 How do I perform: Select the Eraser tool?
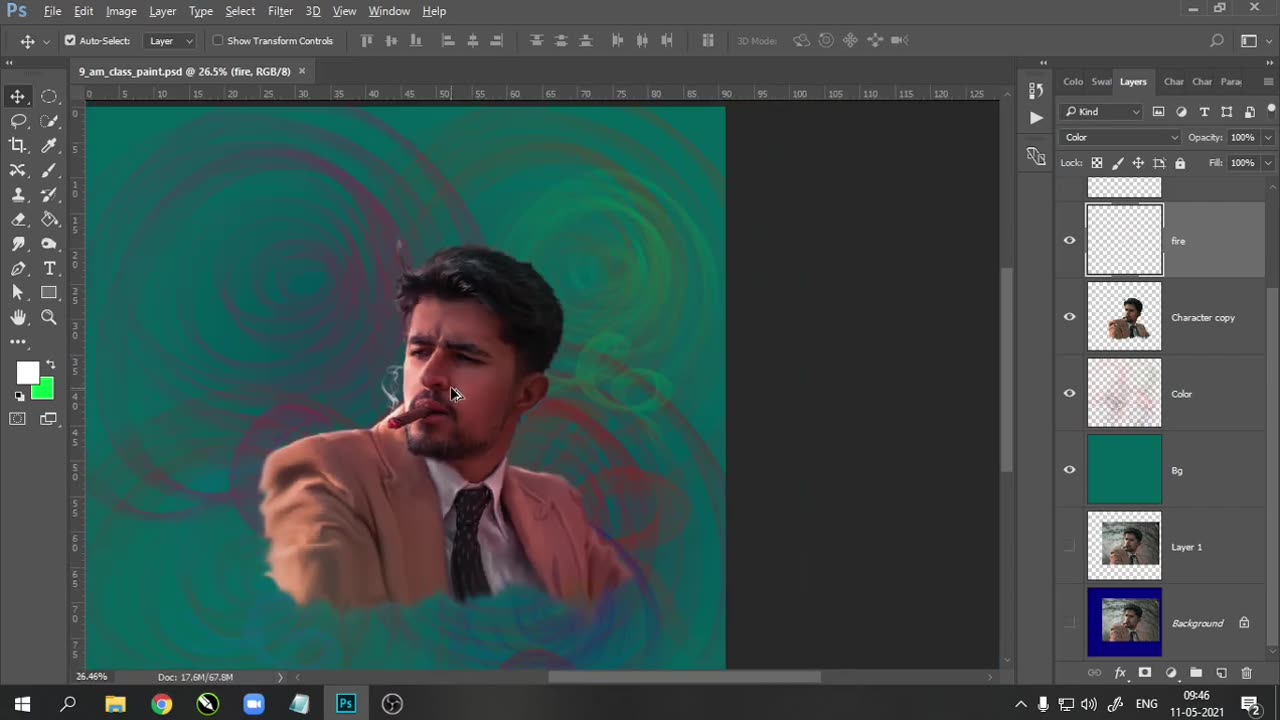coord(18,219)
